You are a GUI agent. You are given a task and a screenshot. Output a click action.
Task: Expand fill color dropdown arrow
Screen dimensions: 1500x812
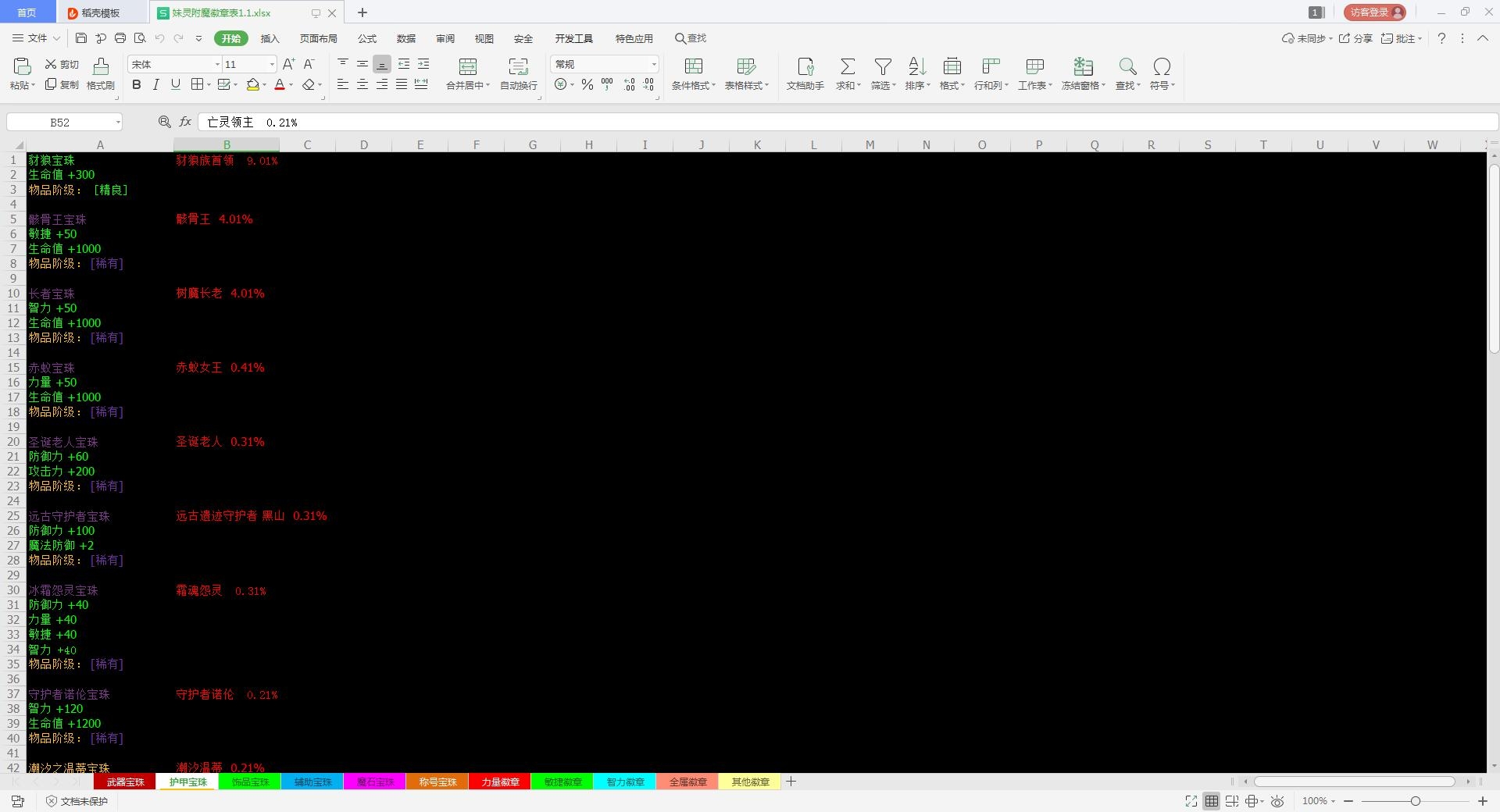(x=265, y=85)
